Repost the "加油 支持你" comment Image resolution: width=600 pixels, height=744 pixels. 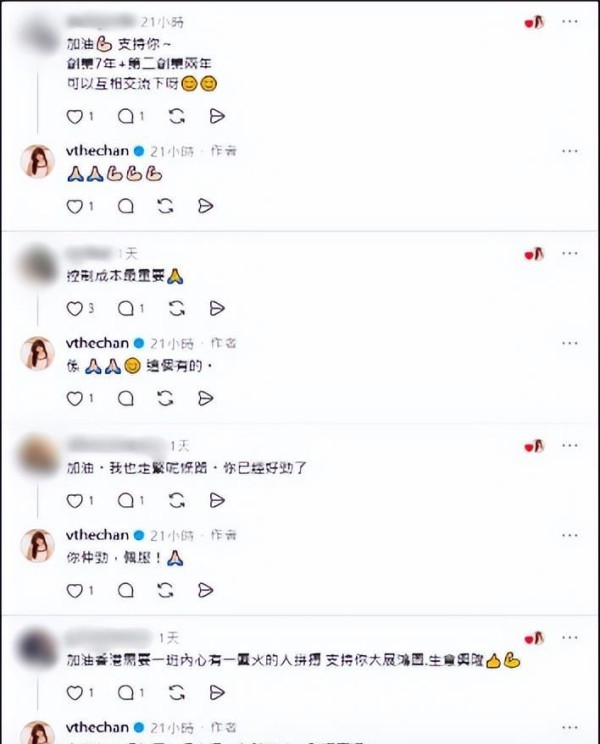176,116
